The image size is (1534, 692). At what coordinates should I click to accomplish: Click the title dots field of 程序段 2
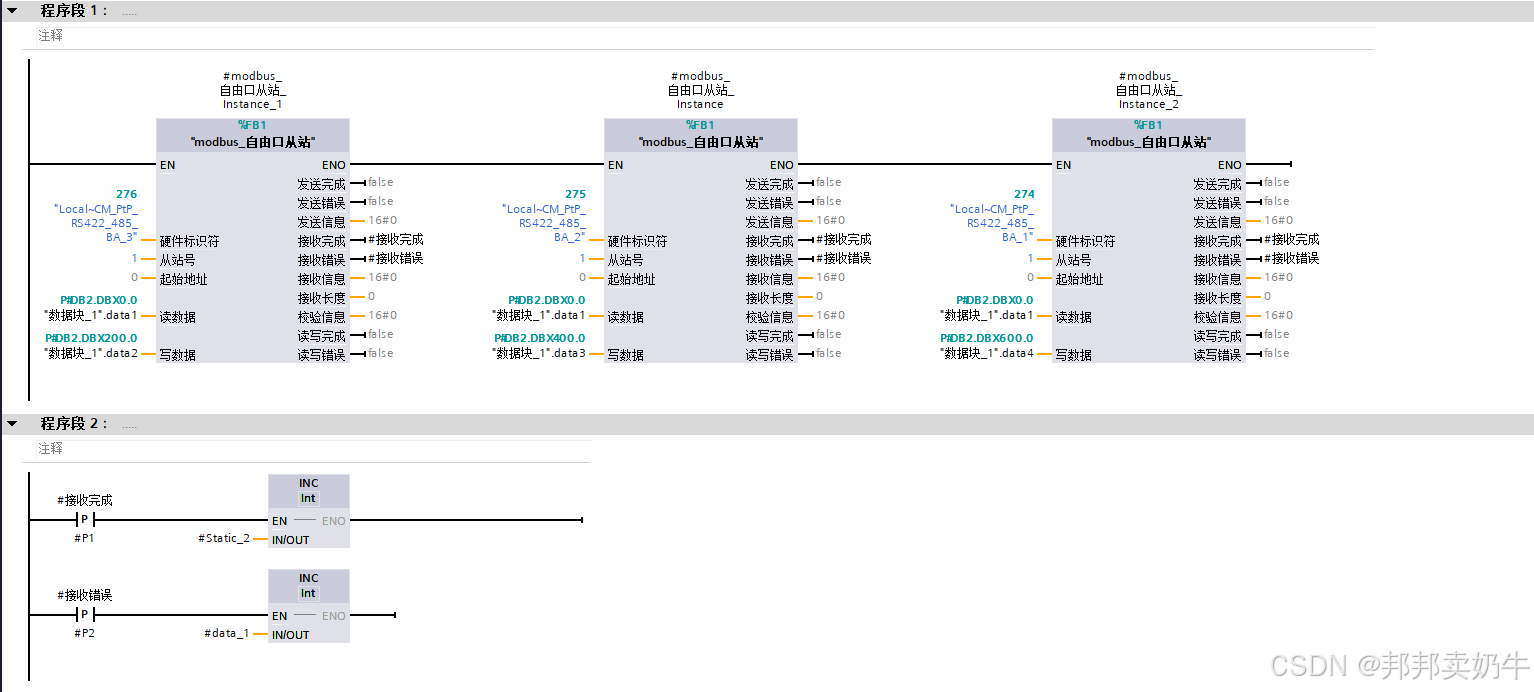(x=128, y=423)
